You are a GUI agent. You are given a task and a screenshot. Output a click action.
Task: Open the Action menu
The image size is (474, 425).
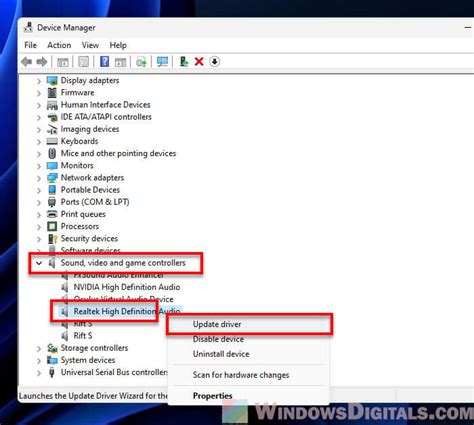click(x=59, y=45)
